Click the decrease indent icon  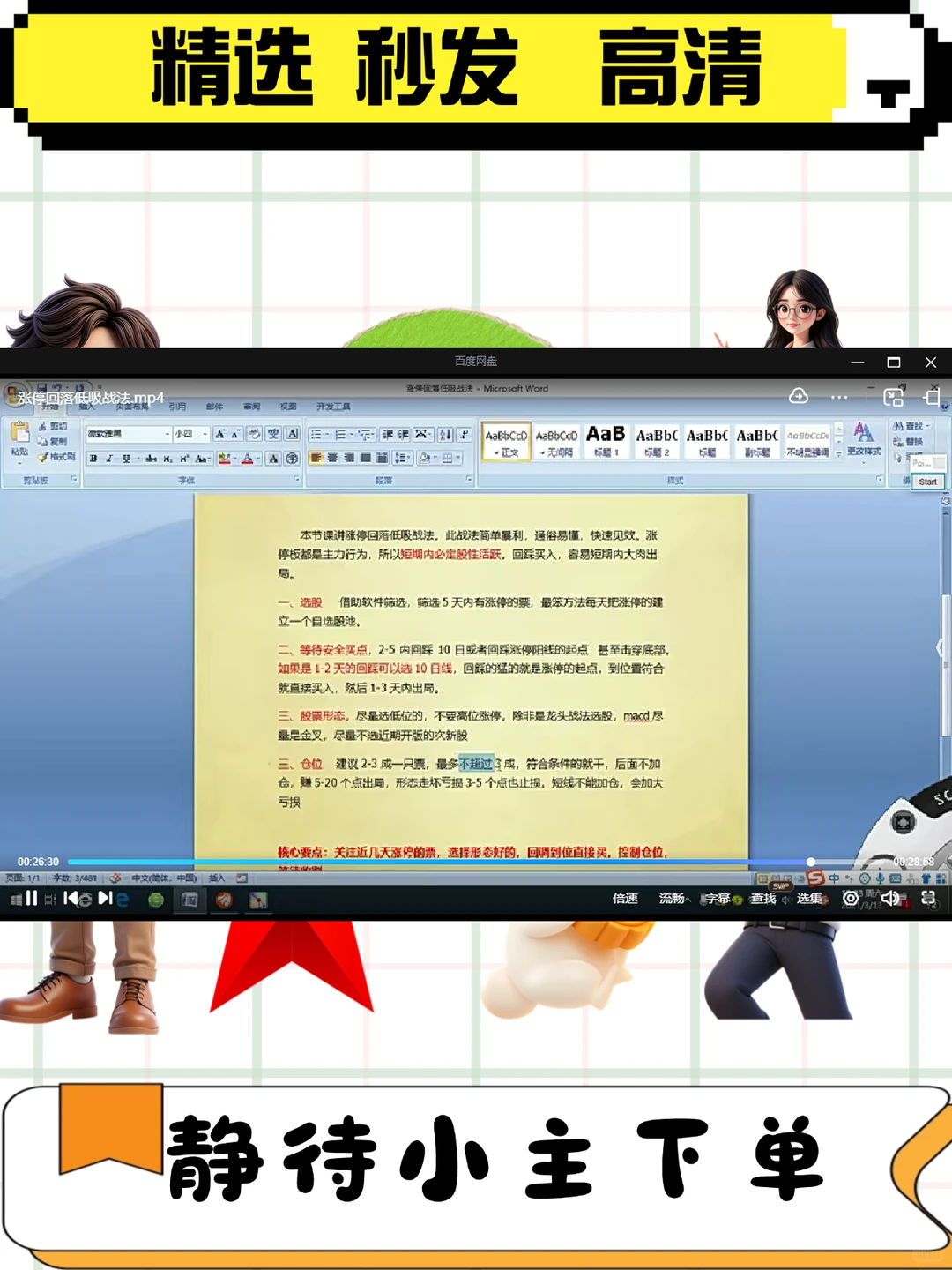coord(388,434)
